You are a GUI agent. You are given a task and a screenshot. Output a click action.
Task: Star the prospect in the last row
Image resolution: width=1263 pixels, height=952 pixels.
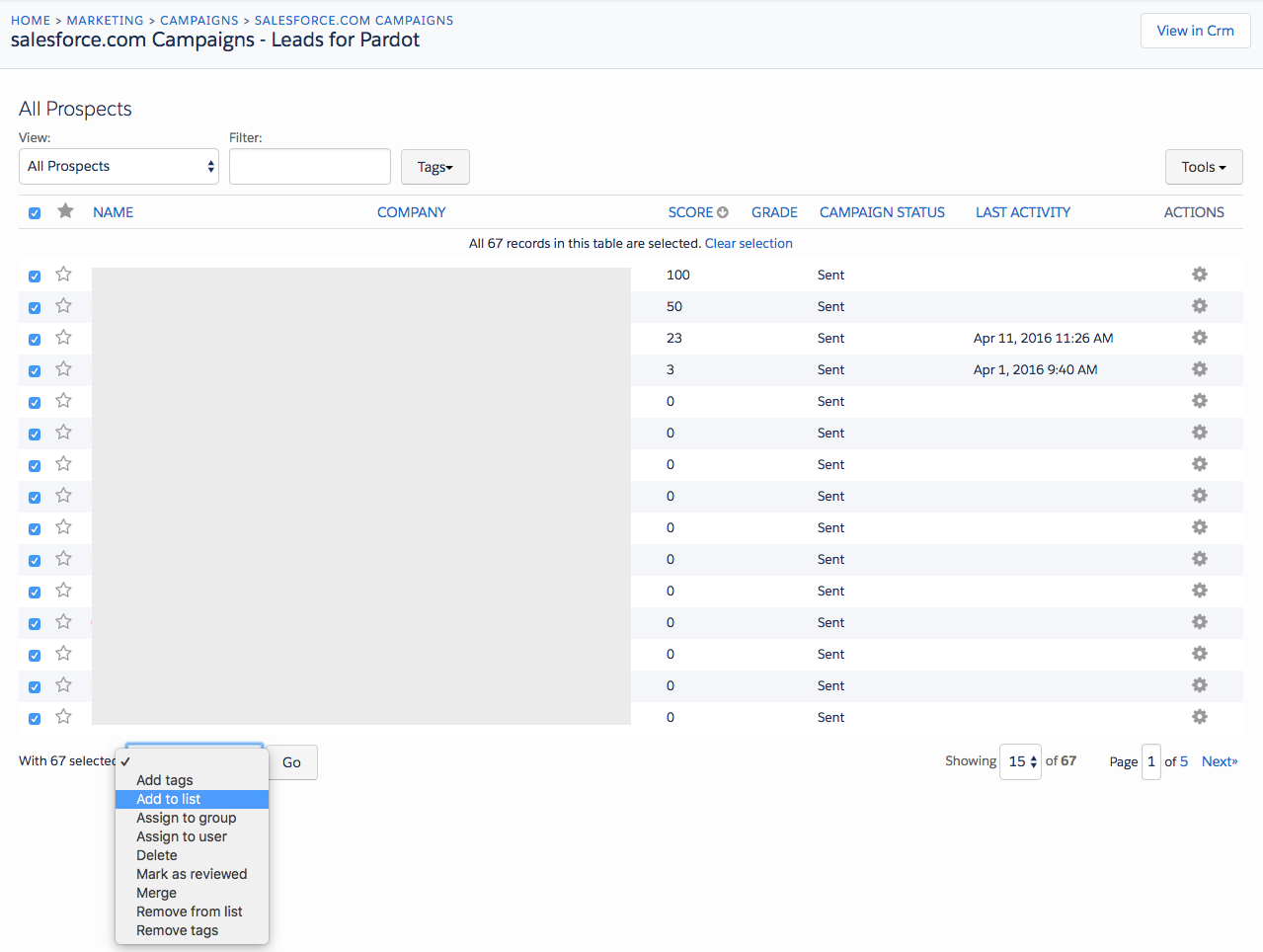click(64, 716)
